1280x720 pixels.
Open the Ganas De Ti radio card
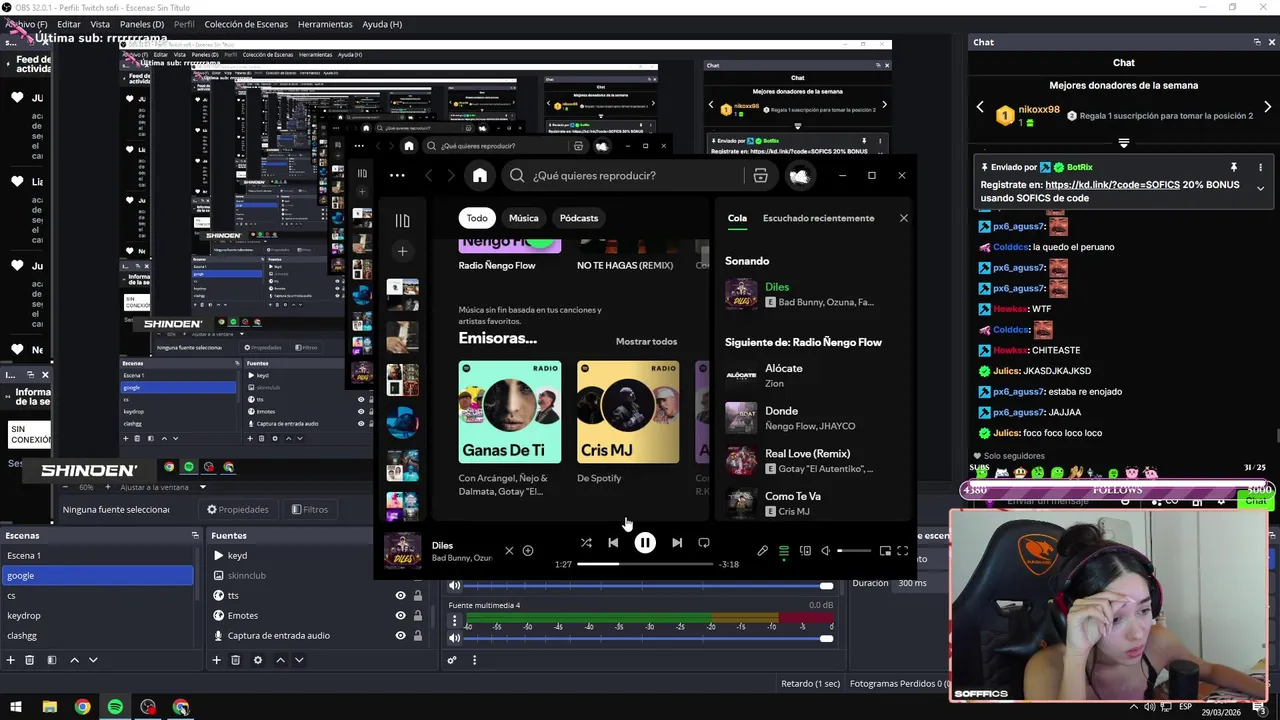point(510,428)
